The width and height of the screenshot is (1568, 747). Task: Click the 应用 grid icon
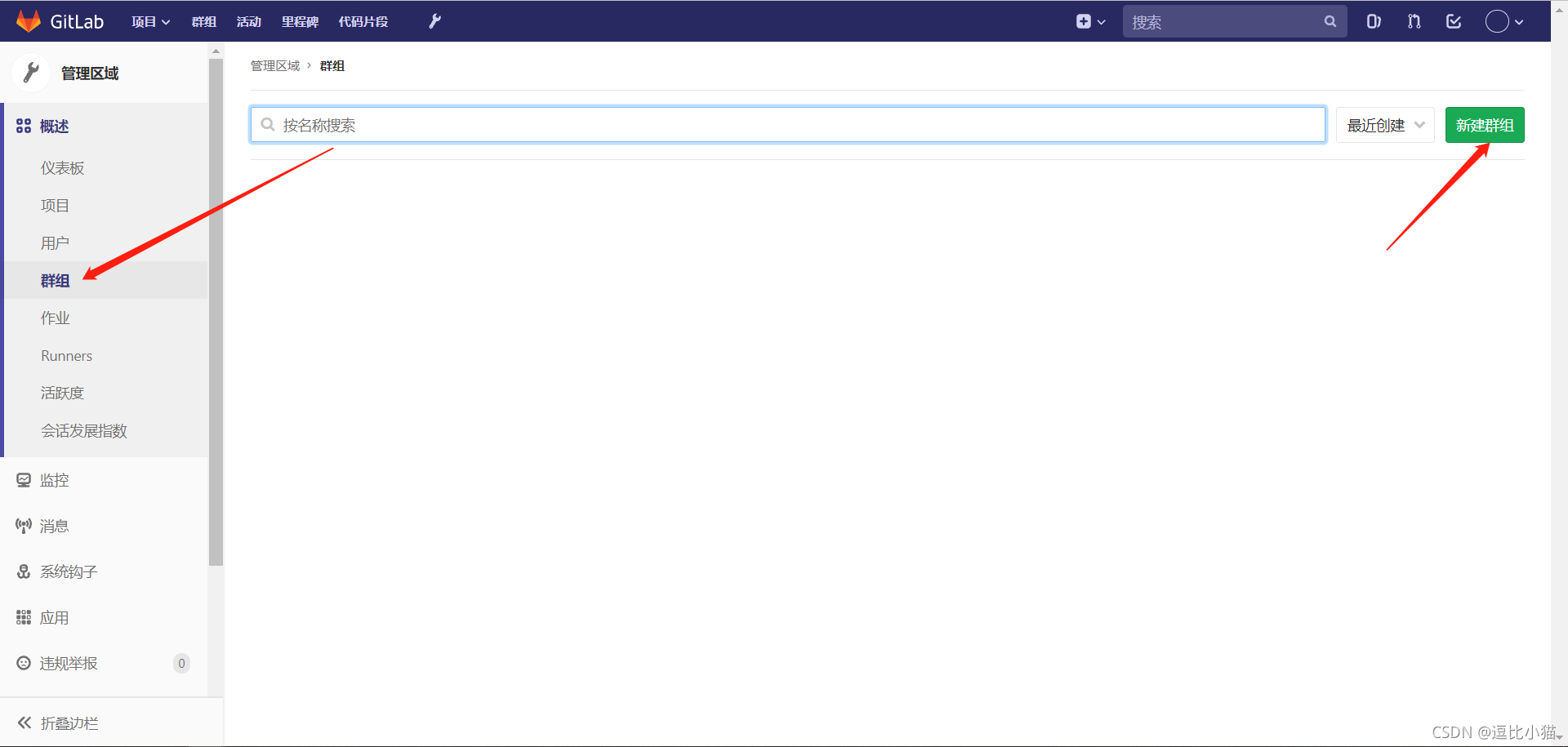point(24,617)
